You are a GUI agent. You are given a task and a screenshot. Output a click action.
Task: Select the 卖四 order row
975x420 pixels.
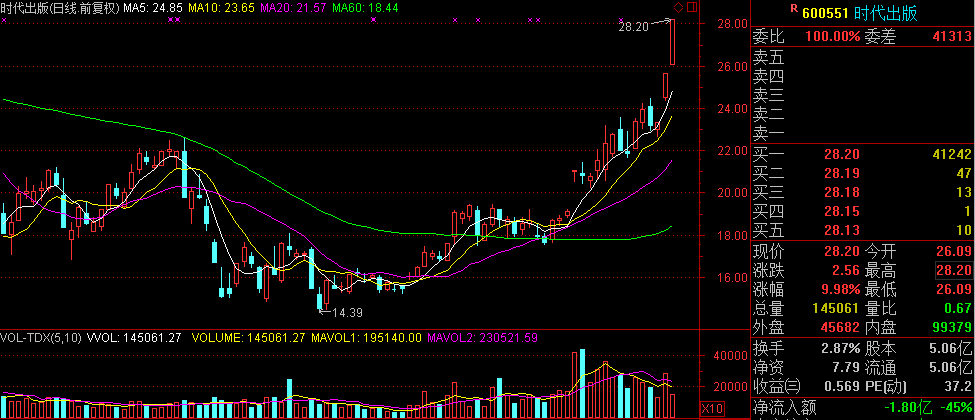pyautogui.click(x=862, y=77)
